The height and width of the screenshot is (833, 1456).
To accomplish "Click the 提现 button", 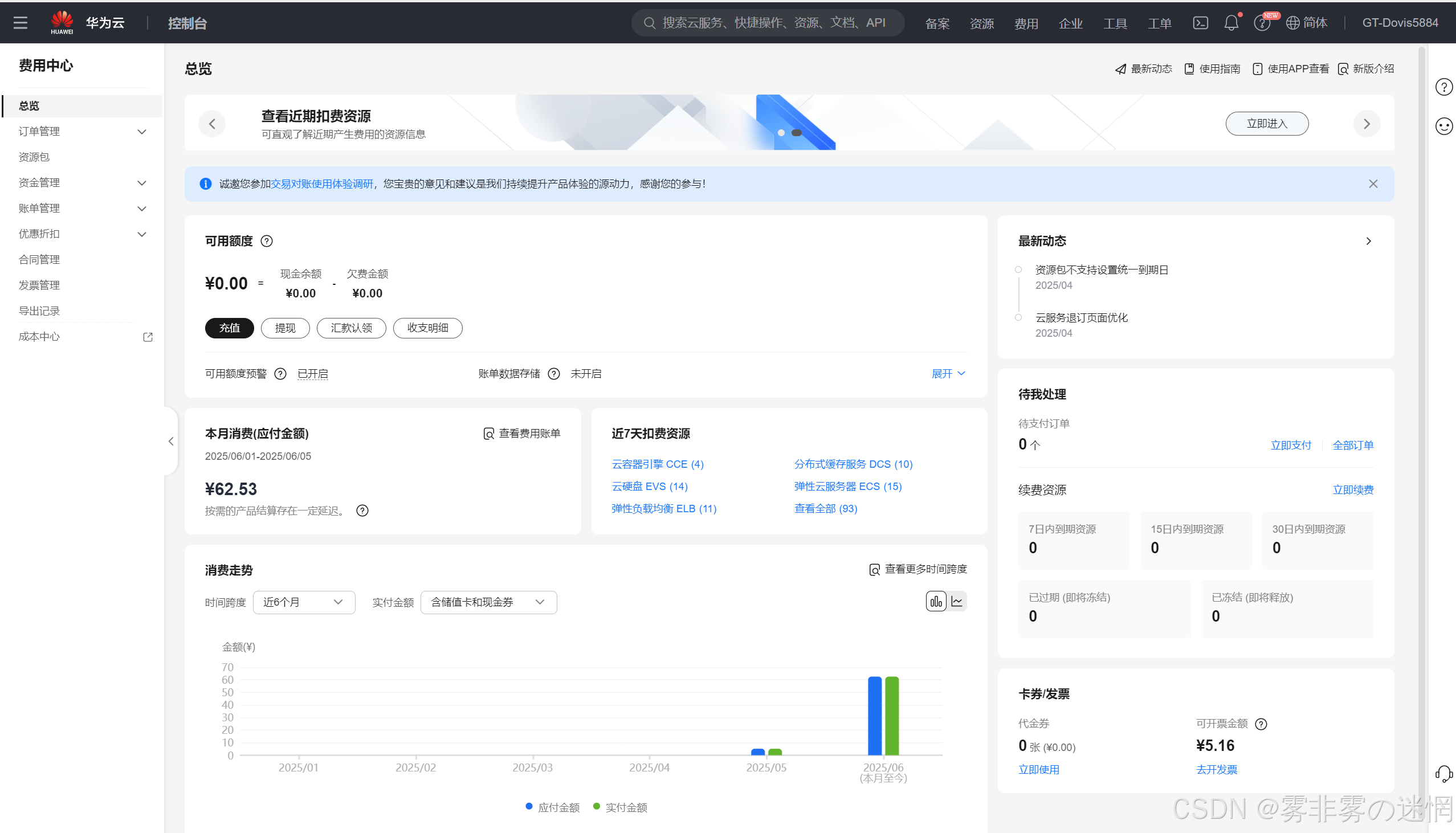I will click(x=285, y=328).
